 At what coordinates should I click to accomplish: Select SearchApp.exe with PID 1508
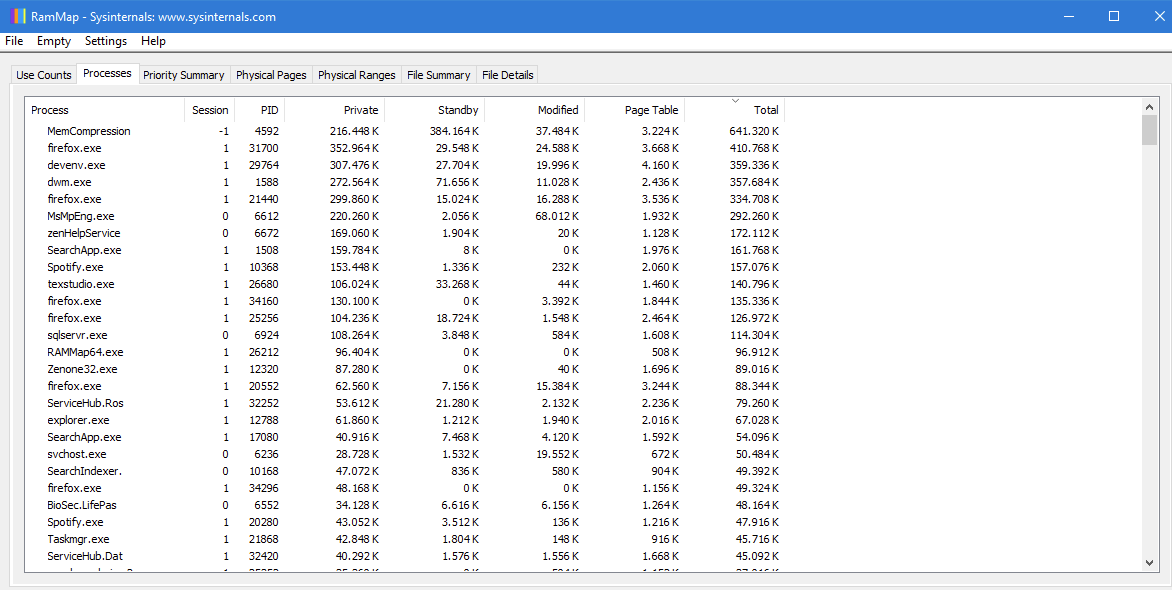(404, 250)
